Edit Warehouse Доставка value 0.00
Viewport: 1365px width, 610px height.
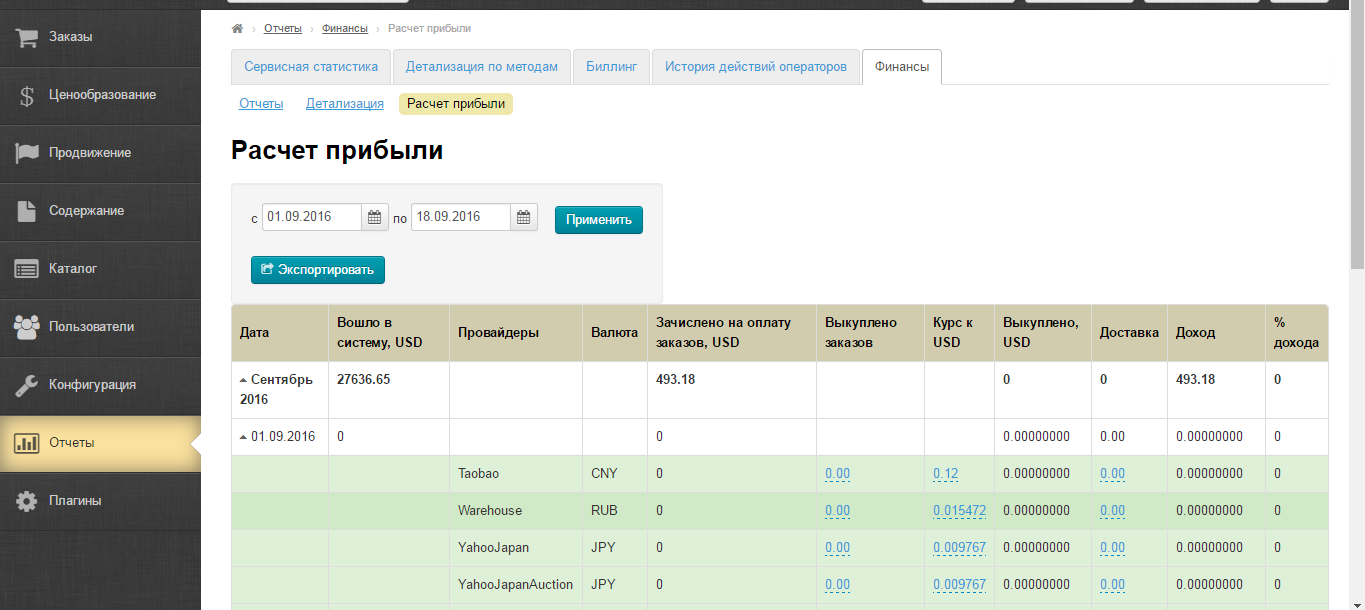pos(1112,511)
